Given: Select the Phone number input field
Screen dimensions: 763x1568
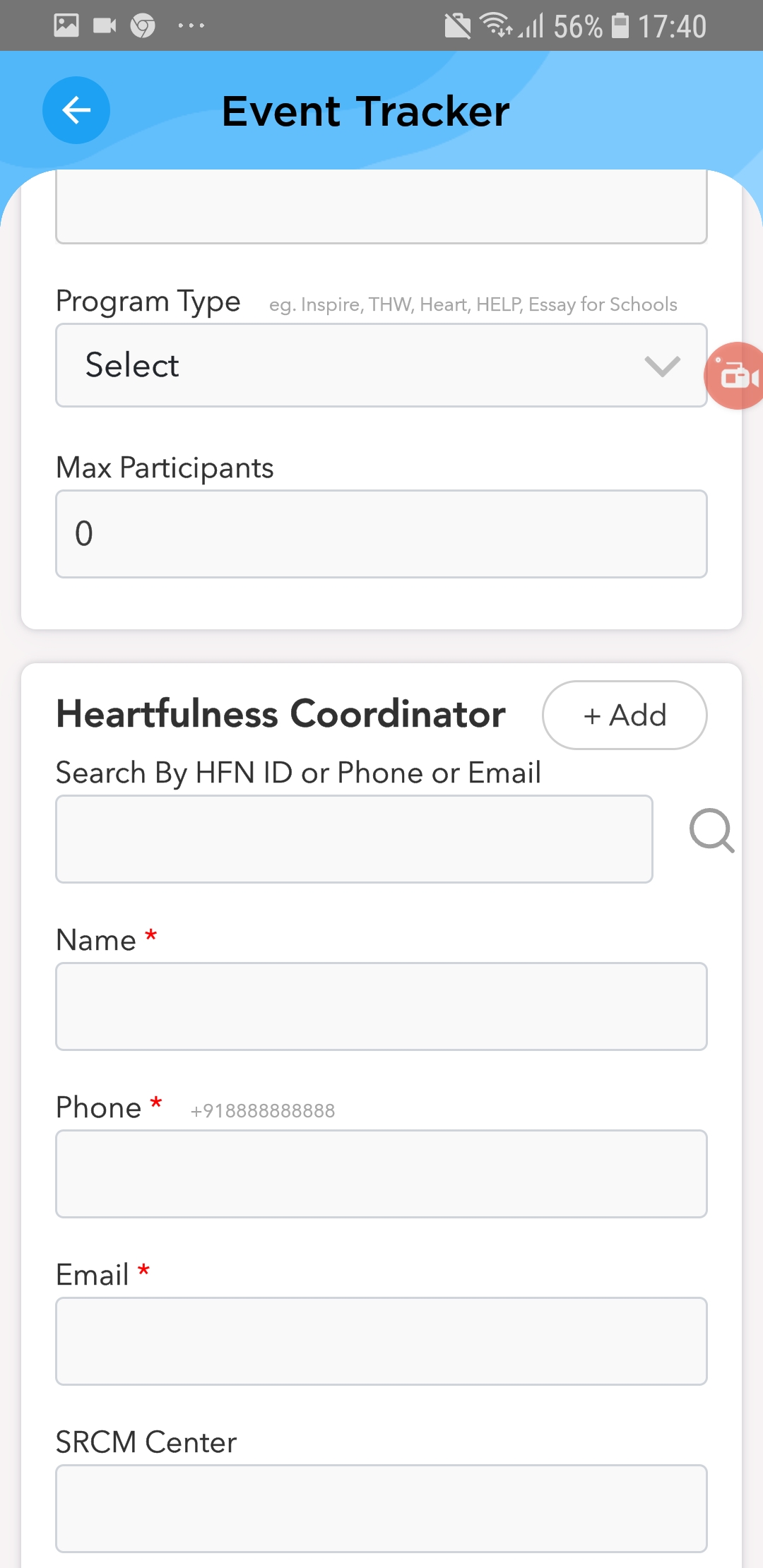Looking at the screenshot, I should pos(381,1174).
